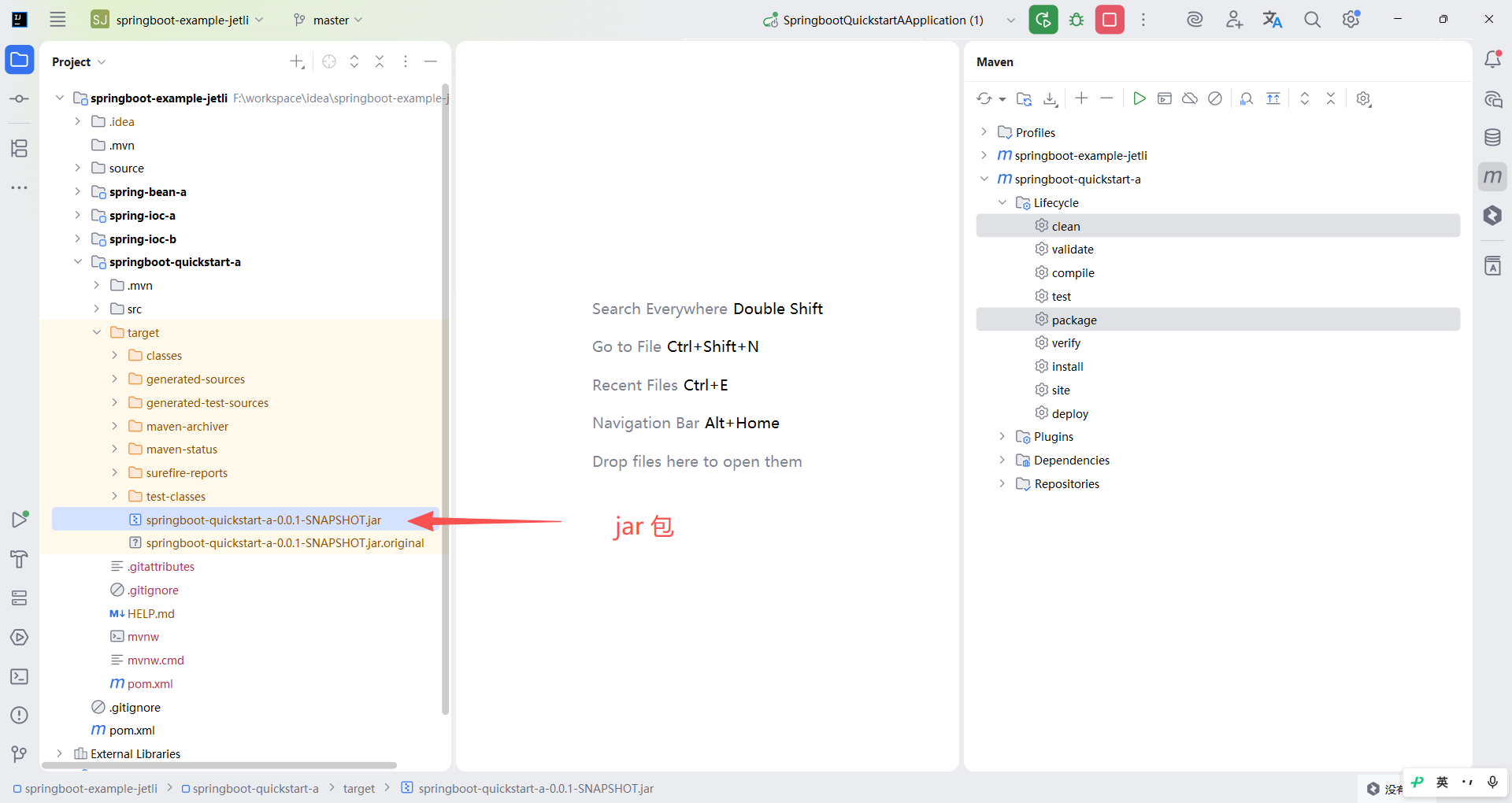Viewport: 1512px width, 803px height.
Task: Open the Git tool window
Action: tap(20, 754)
